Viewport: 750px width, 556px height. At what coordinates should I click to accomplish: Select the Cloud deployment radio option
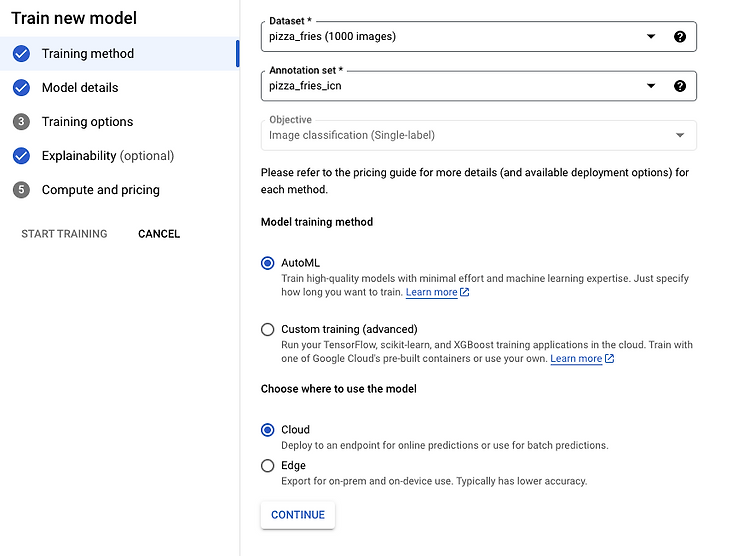tap(268, 430)
